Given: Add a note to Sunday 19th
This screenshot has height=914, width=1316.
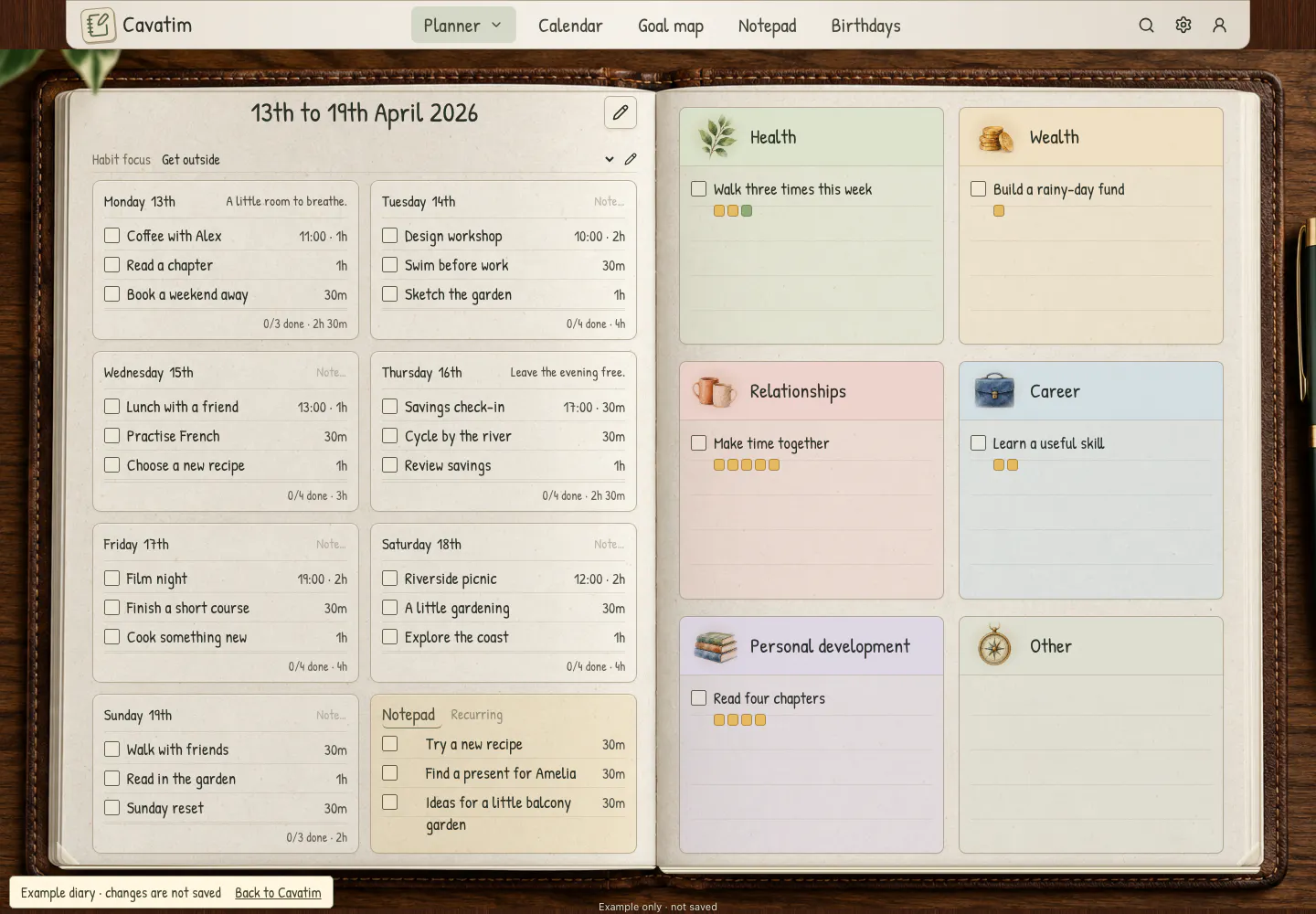Looking at the screenshot, I should click(331, 716).
